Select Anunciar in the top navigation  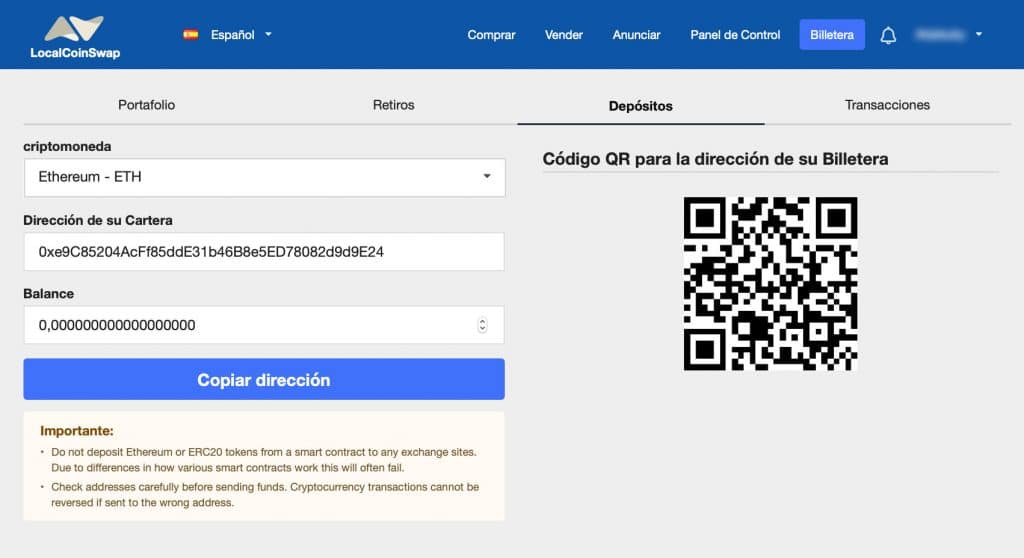[x=636, y=35]
